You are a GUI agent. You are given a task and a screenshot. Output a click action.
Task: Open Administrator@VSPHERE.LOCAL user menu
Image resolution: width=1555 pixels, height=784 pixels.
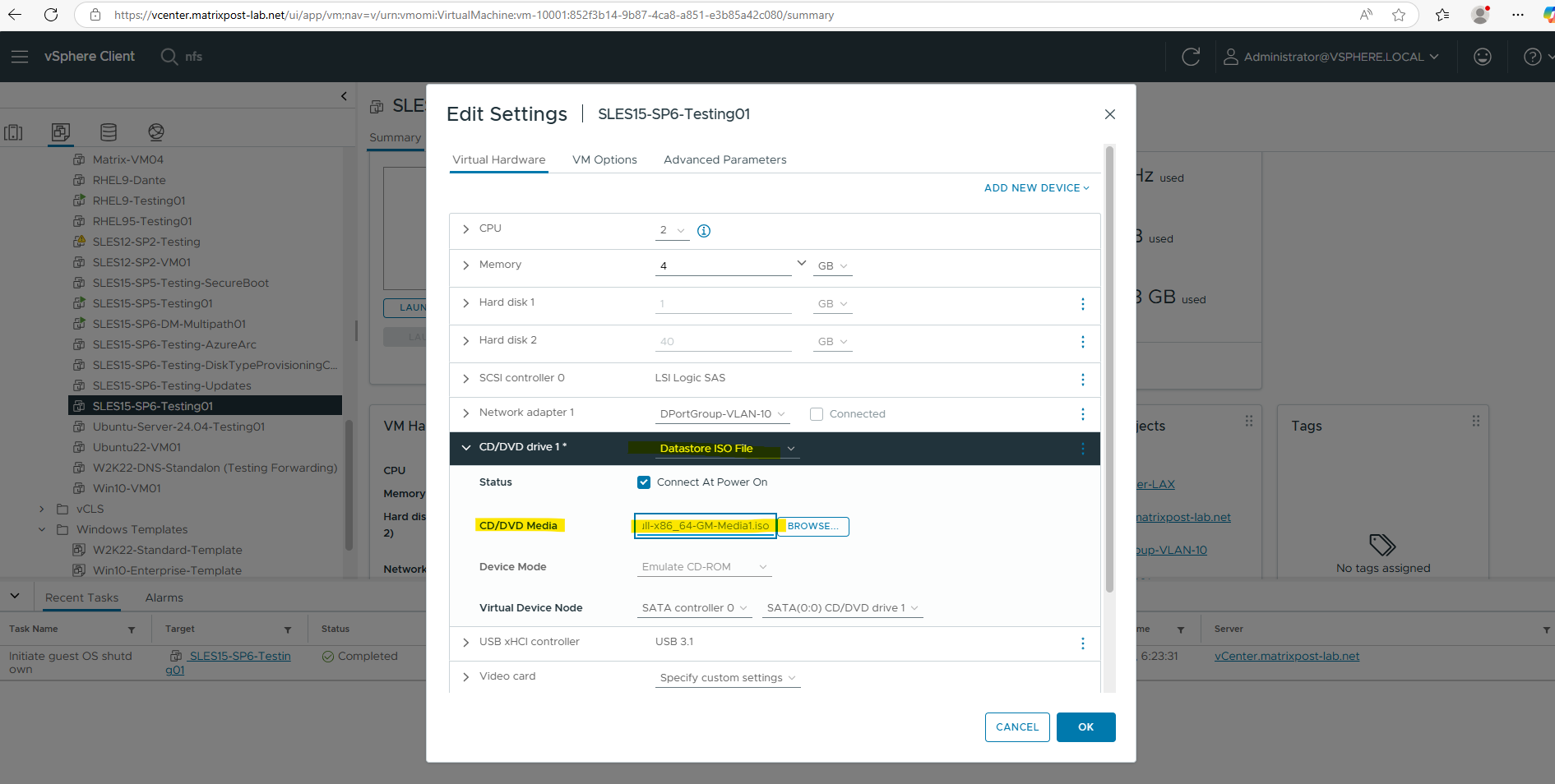tap(1331, 57)
